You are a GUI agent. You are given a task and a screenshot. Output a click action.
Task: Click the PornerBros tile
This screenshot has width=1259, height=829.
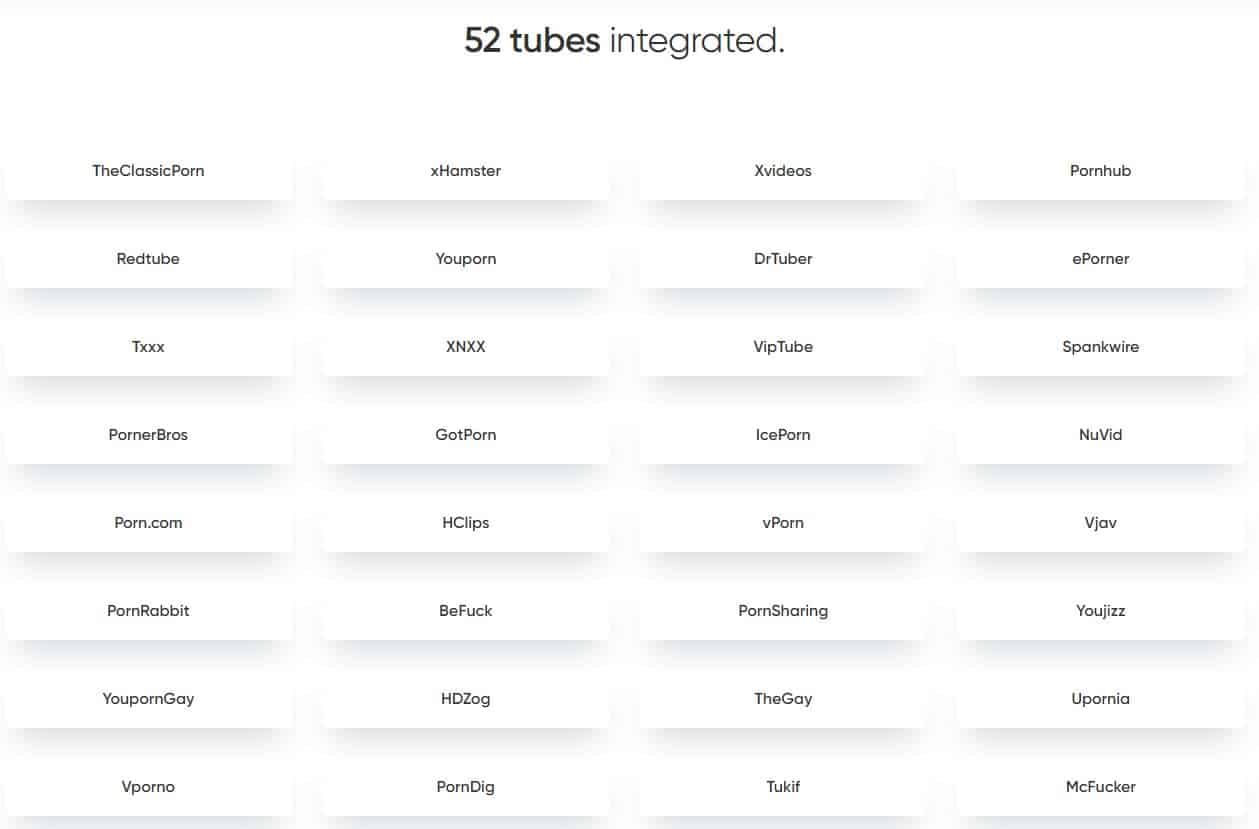point(148,435)
